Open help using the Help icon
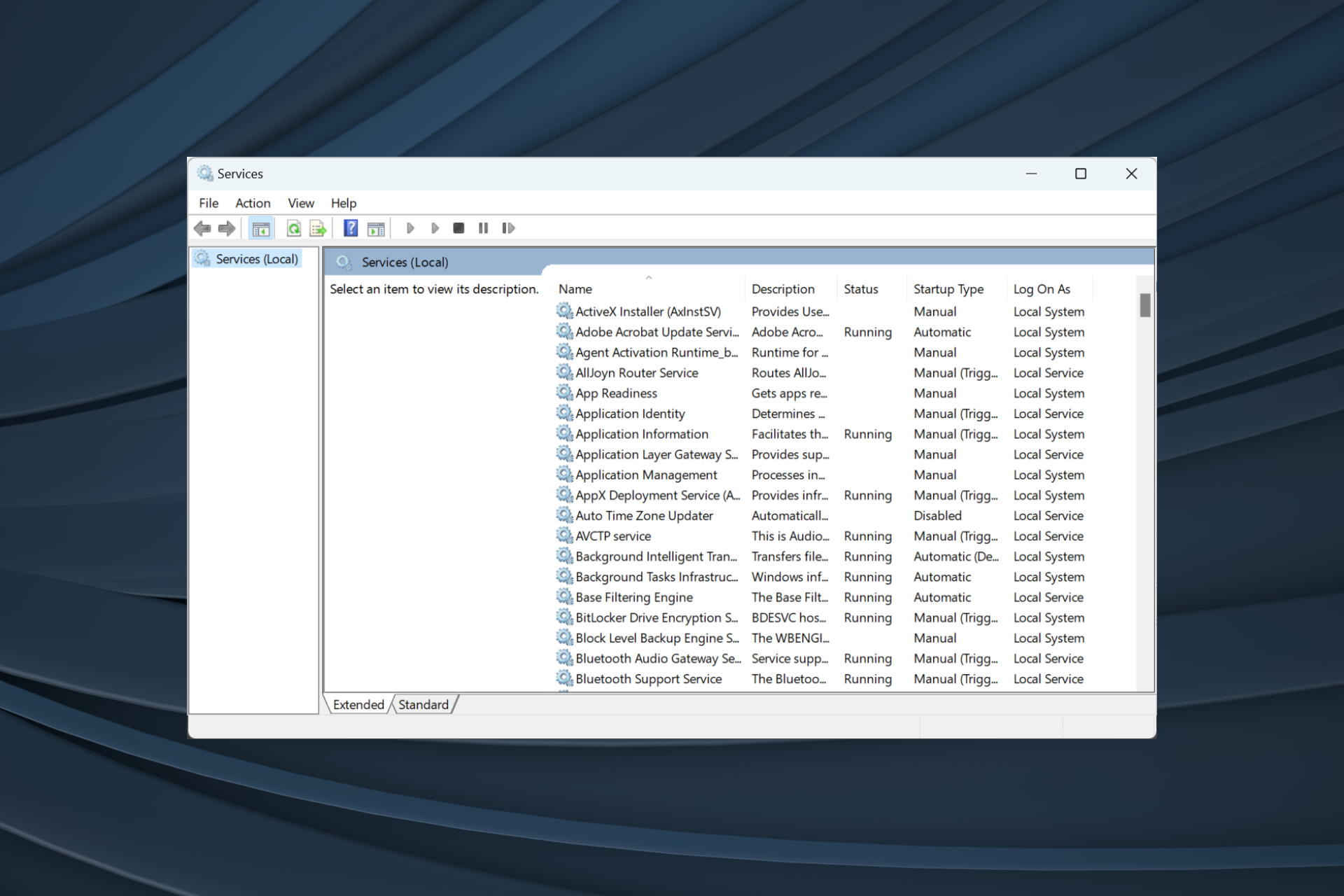Screen dimensions: 1344x896 [350, 227]
